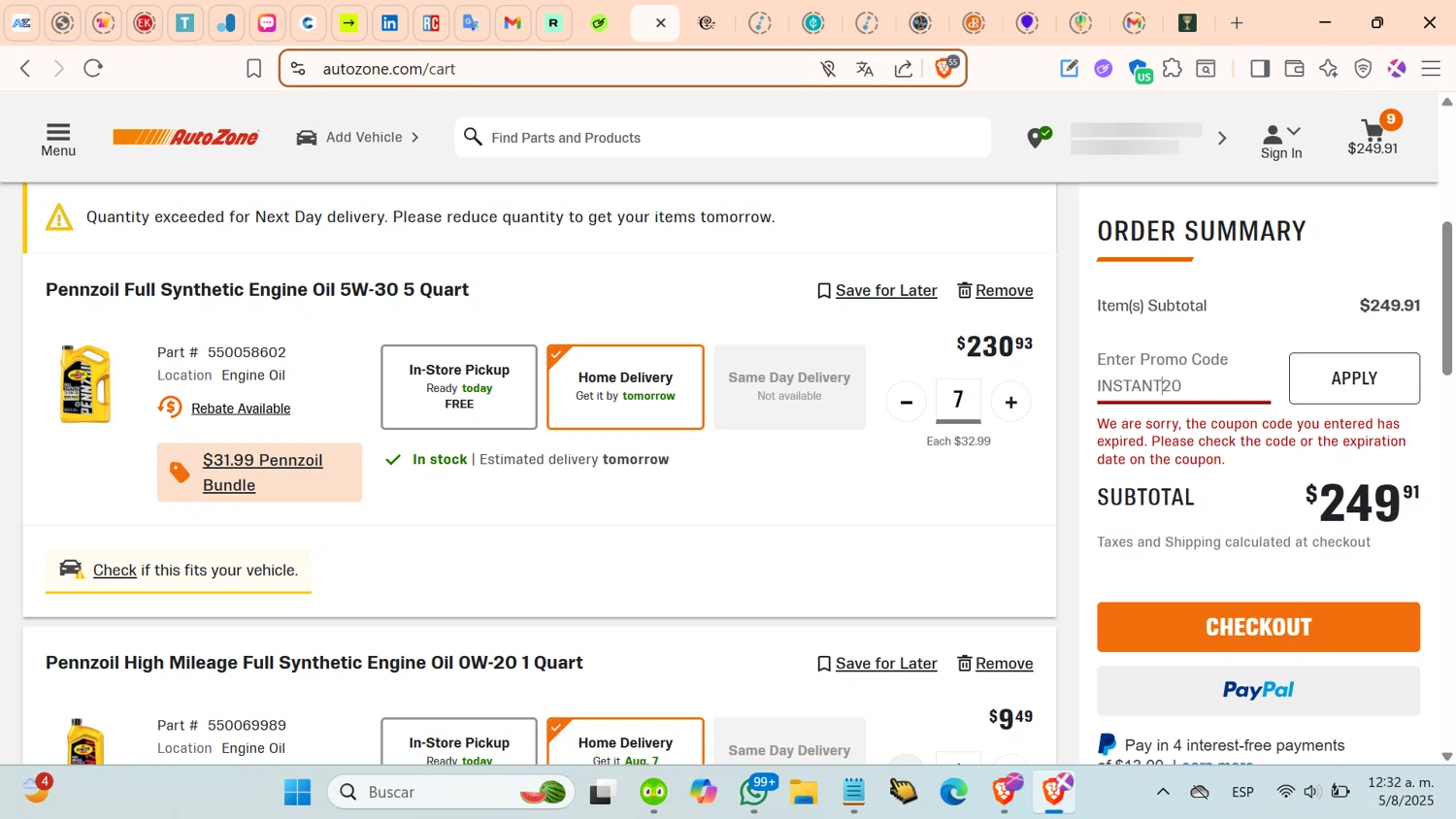Close the active AutoZone cart tab

(x=660, y=23)
